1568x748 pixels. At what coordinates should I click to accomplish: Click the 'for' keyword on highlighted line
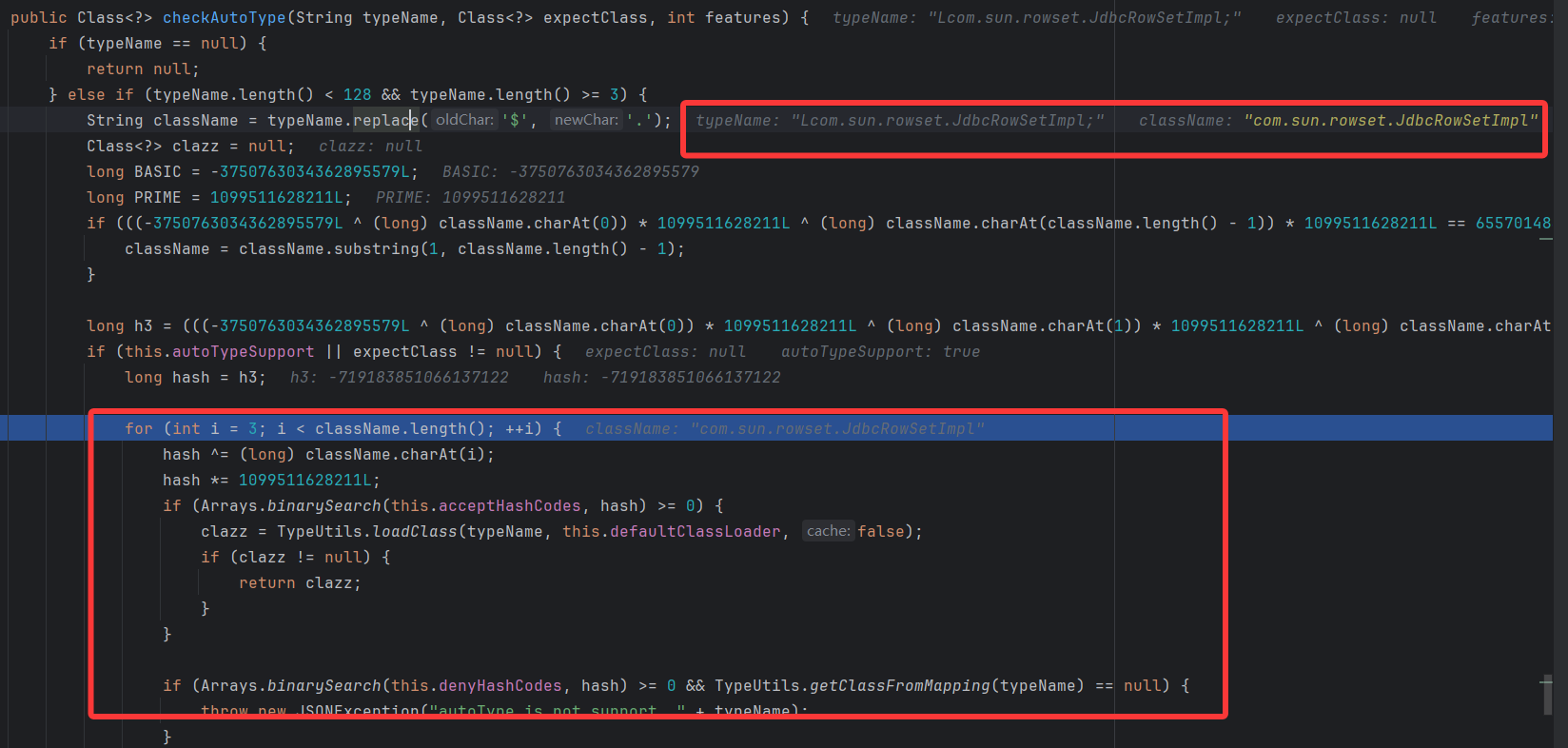138,429
